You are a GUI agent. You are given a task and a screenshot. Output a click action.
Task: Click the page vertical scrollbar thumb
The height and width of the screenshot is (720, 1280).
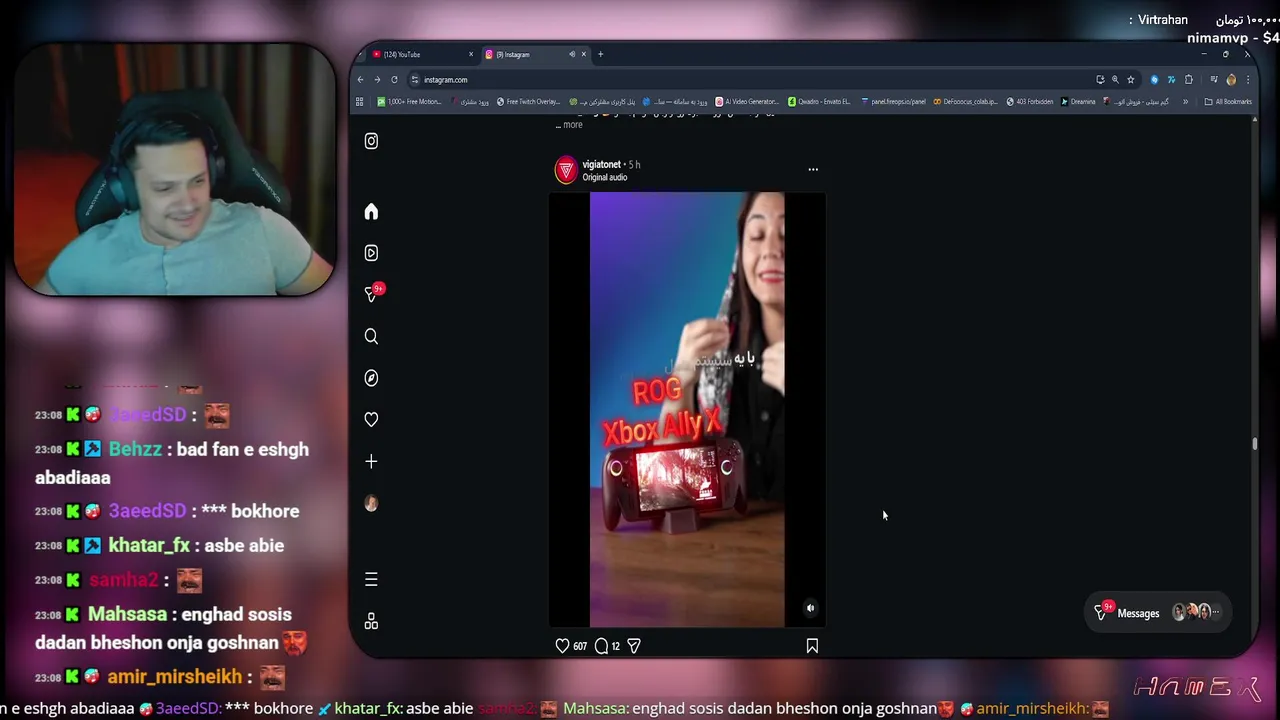coord(1254,443)
